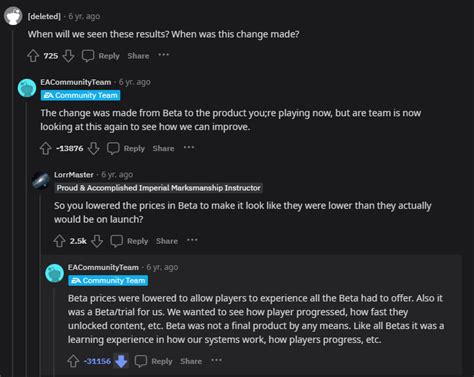This screenshot has width=474, height=377.
Task: Reply to the deleted user's comment
Action: [x=101, y=56]
